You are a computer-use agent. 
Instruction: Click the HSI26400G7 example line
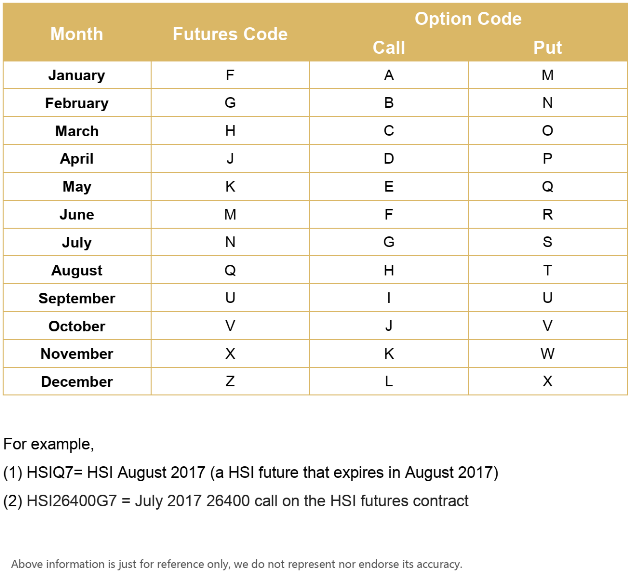pos(236,500)
